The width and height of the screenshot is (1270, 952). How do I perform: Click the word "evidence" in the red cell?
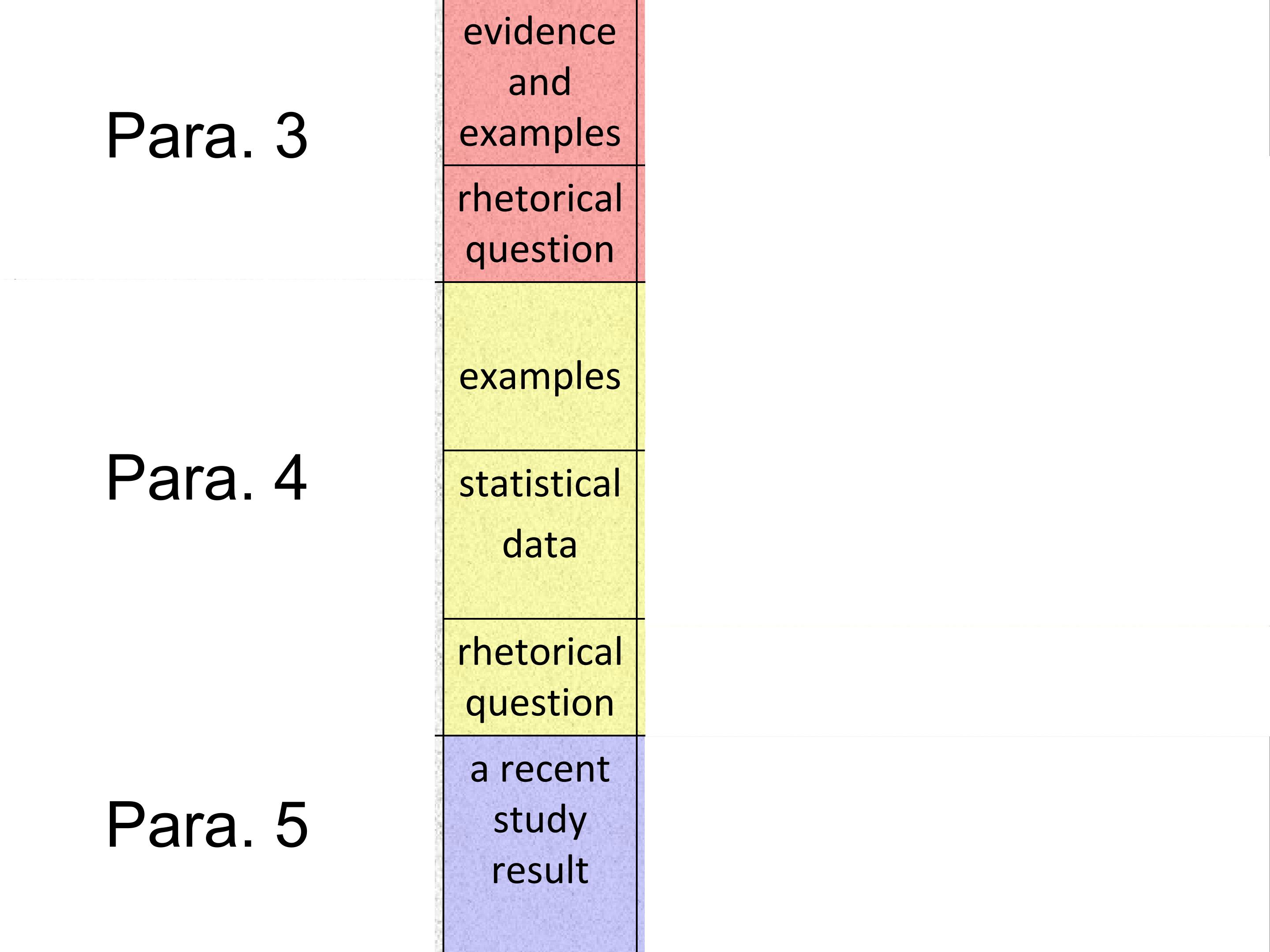(x=540, y=32)
